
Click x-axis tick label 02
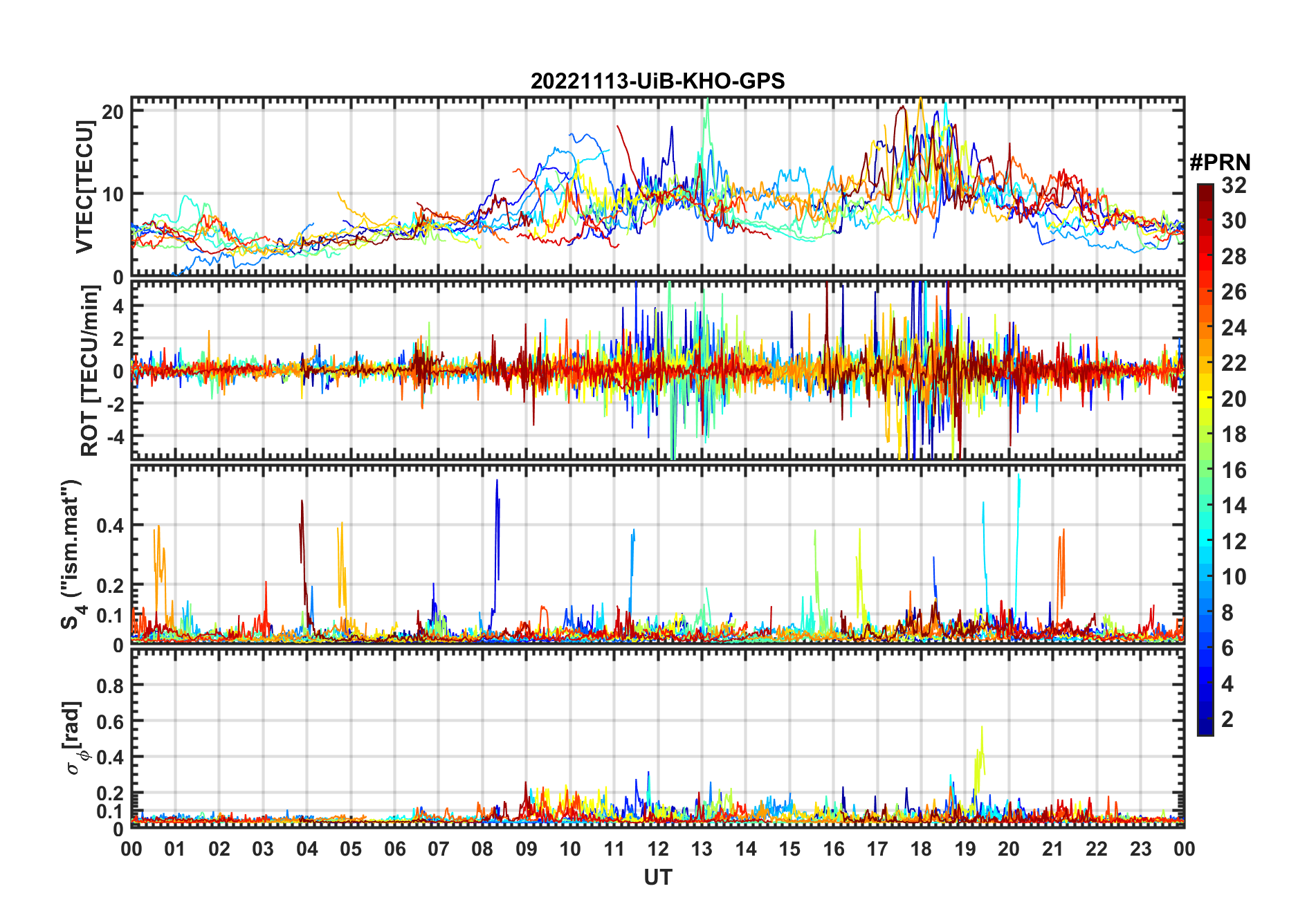point(219,849)
